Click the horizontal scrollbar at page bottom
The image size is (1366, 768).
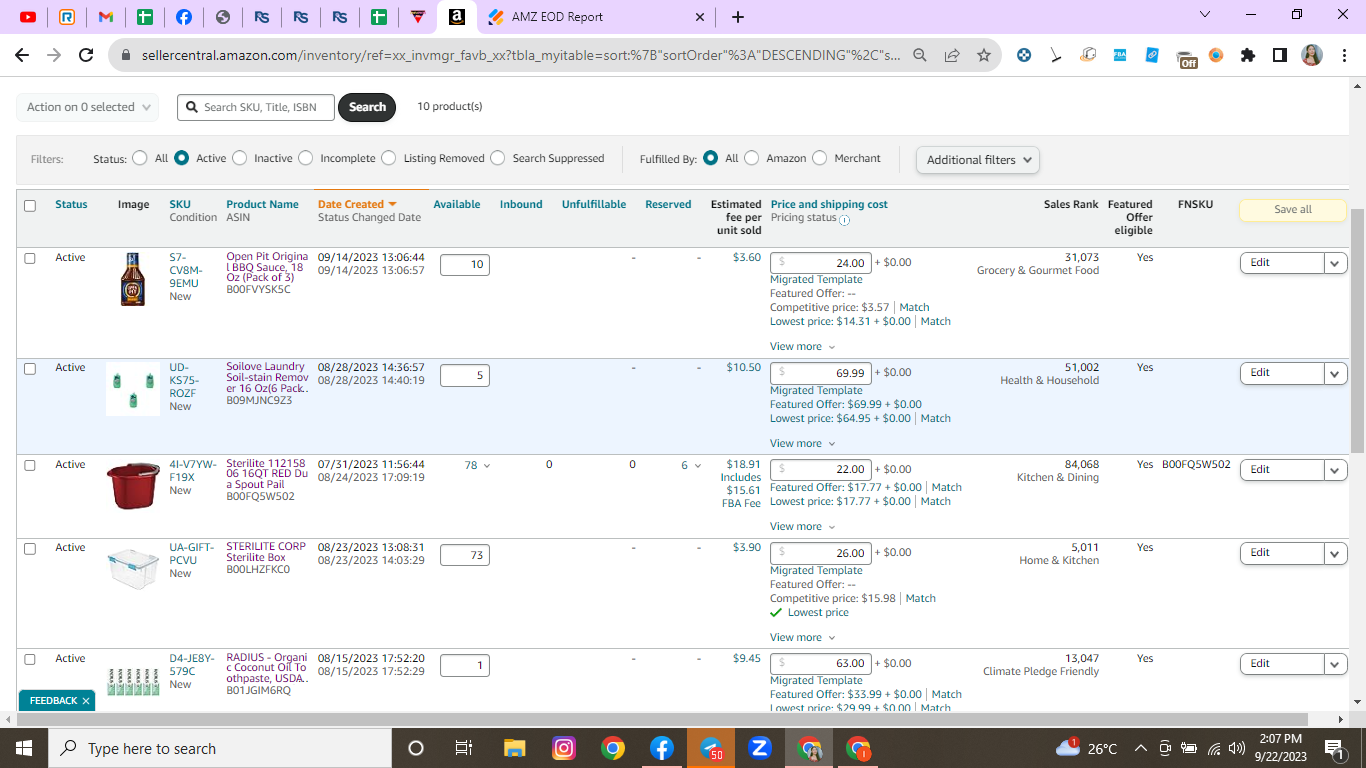[x=662, y=720]
